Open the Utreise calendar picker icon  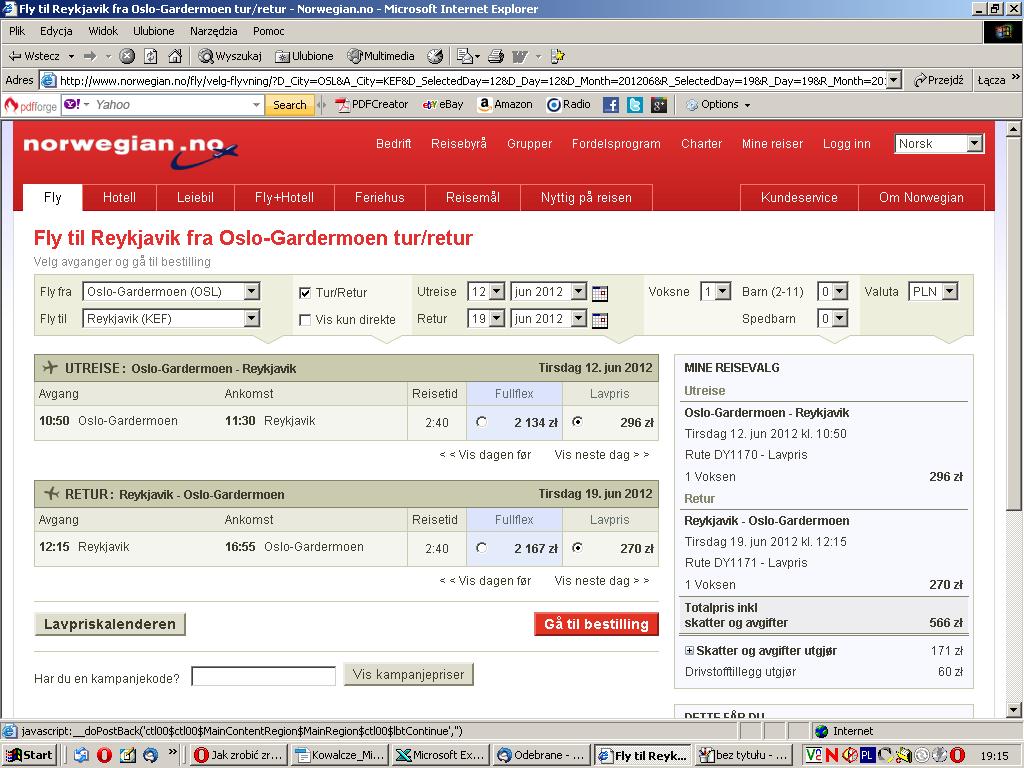[600, 293]
